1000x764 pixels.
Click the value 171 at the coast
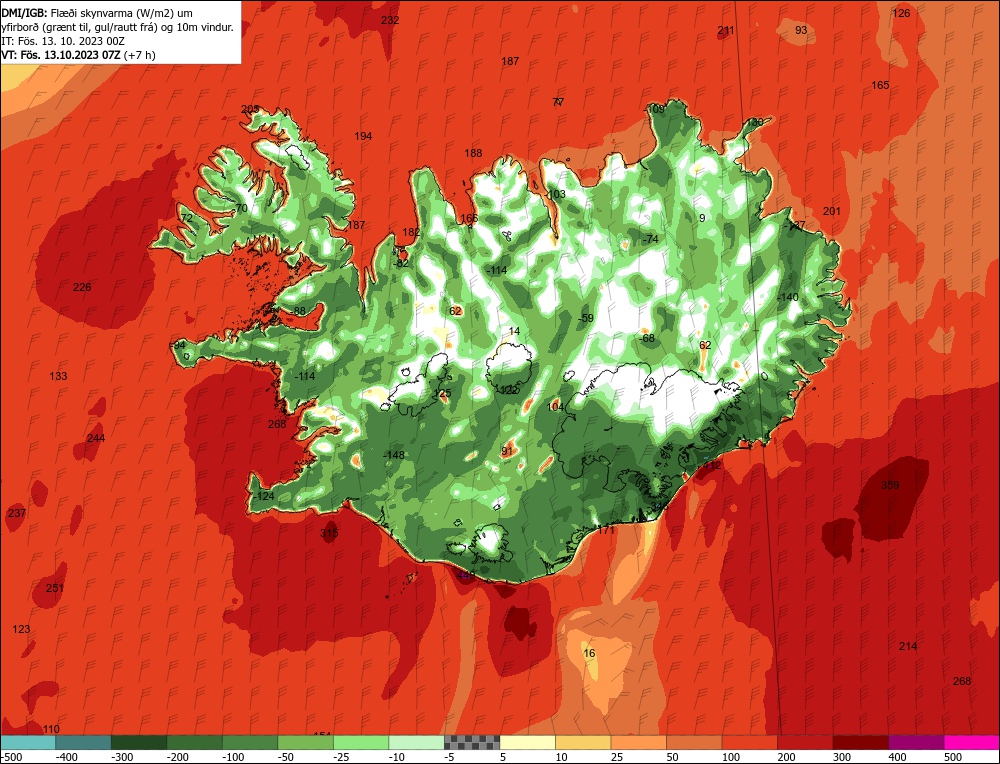(606, 530)
